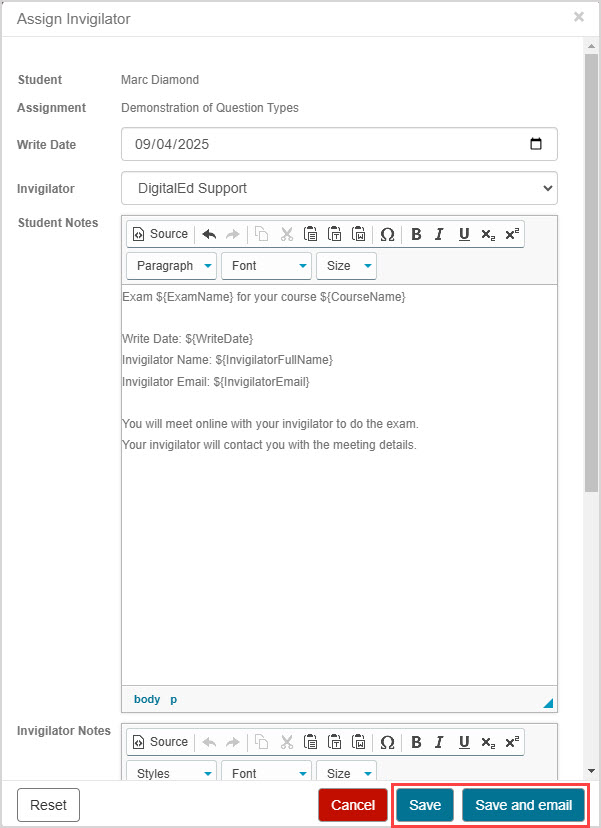601x828 pixels.
Task: Click Bold in Student Notes toolbar
Action: (416, 234)
